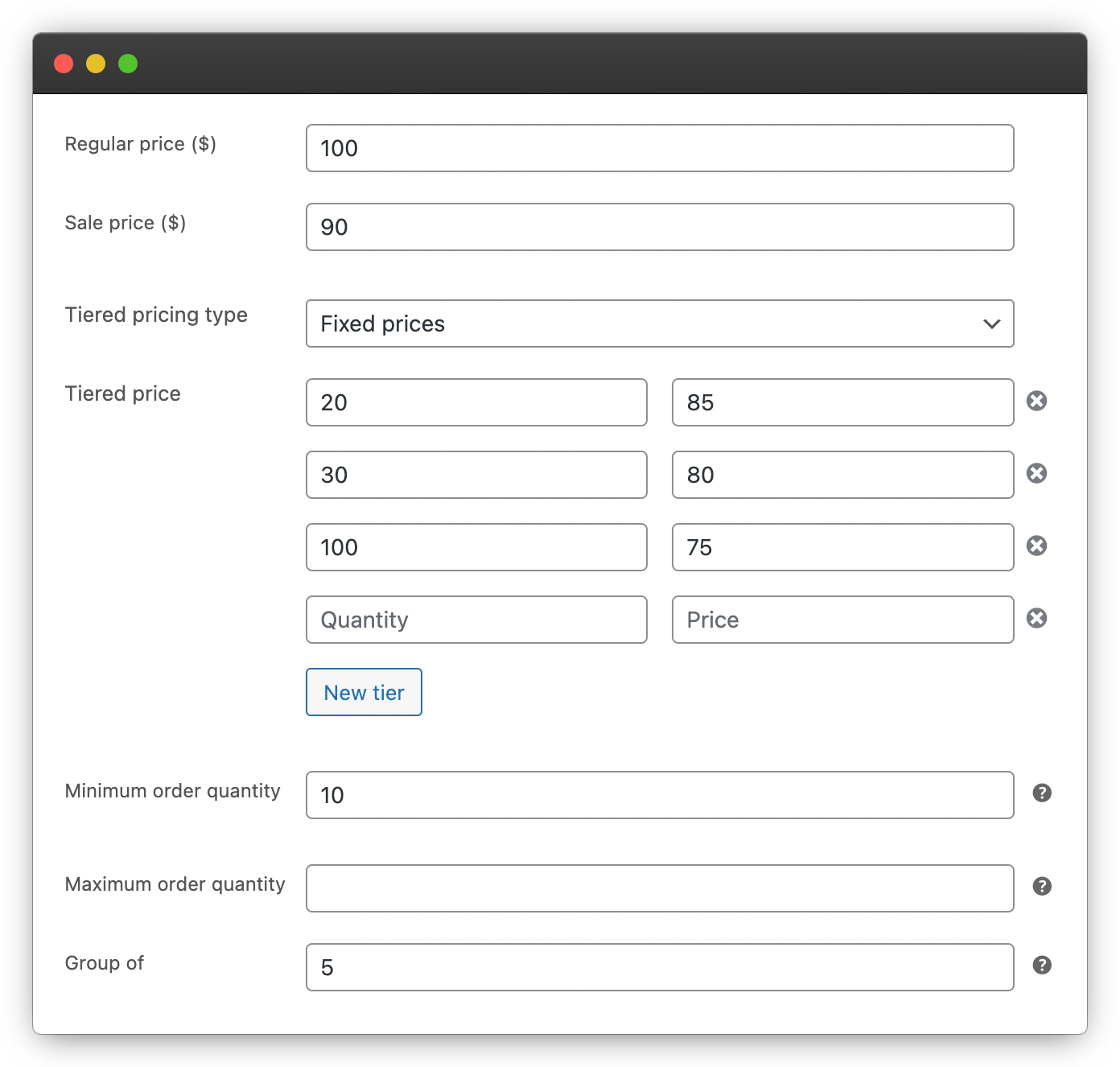Remove the 30-quantity pricing tier
1120x1067 pixels.
[x=1037, y=473]
